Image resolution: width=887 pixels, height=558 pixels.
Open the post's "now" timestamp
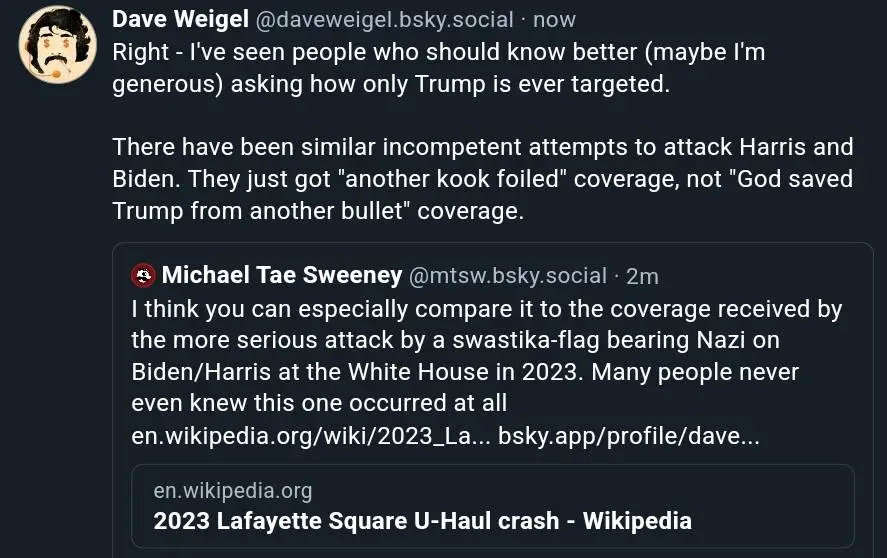point(554,19)
